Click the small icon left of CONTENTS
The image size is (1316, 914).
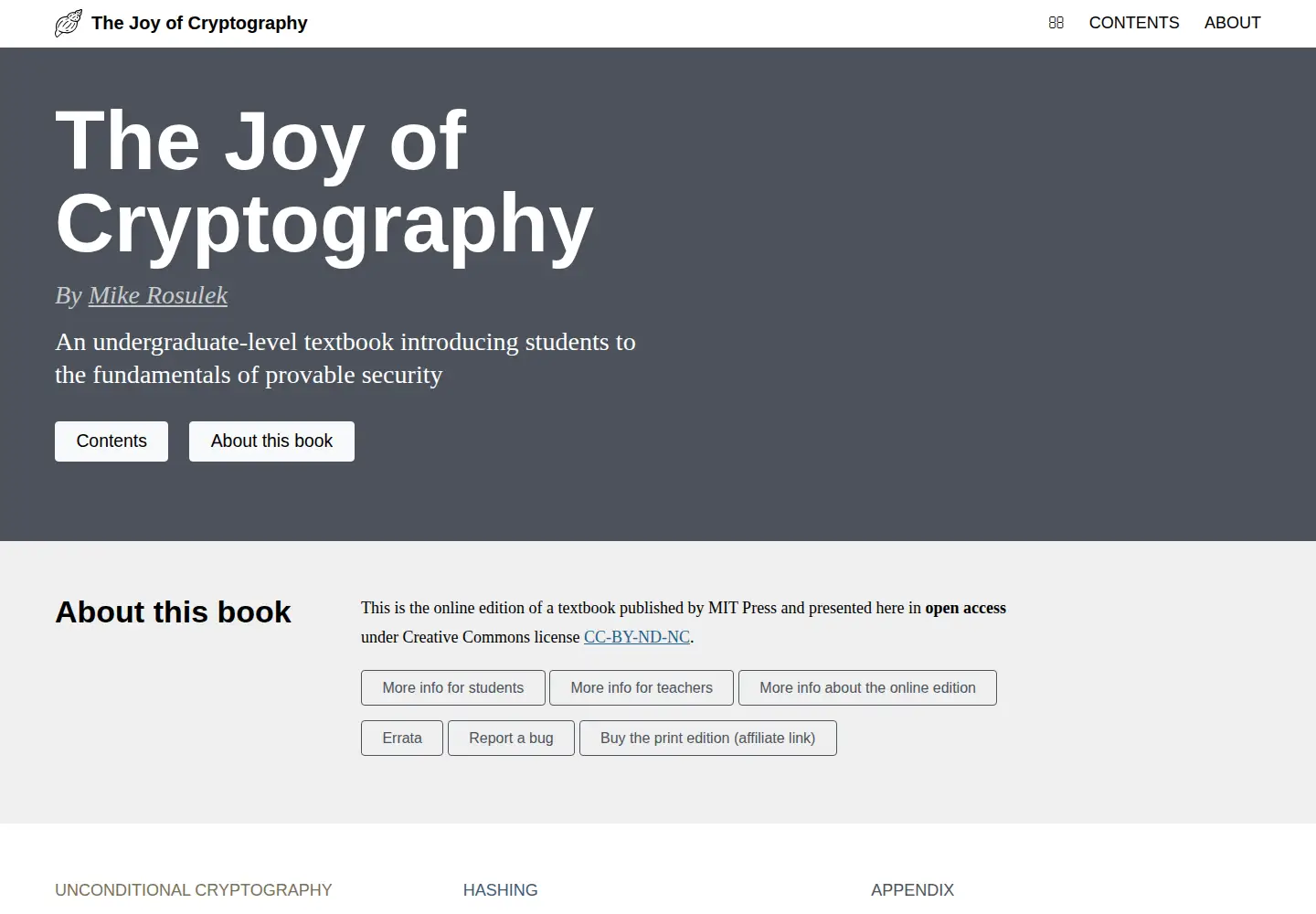[x=1056, y=23]
